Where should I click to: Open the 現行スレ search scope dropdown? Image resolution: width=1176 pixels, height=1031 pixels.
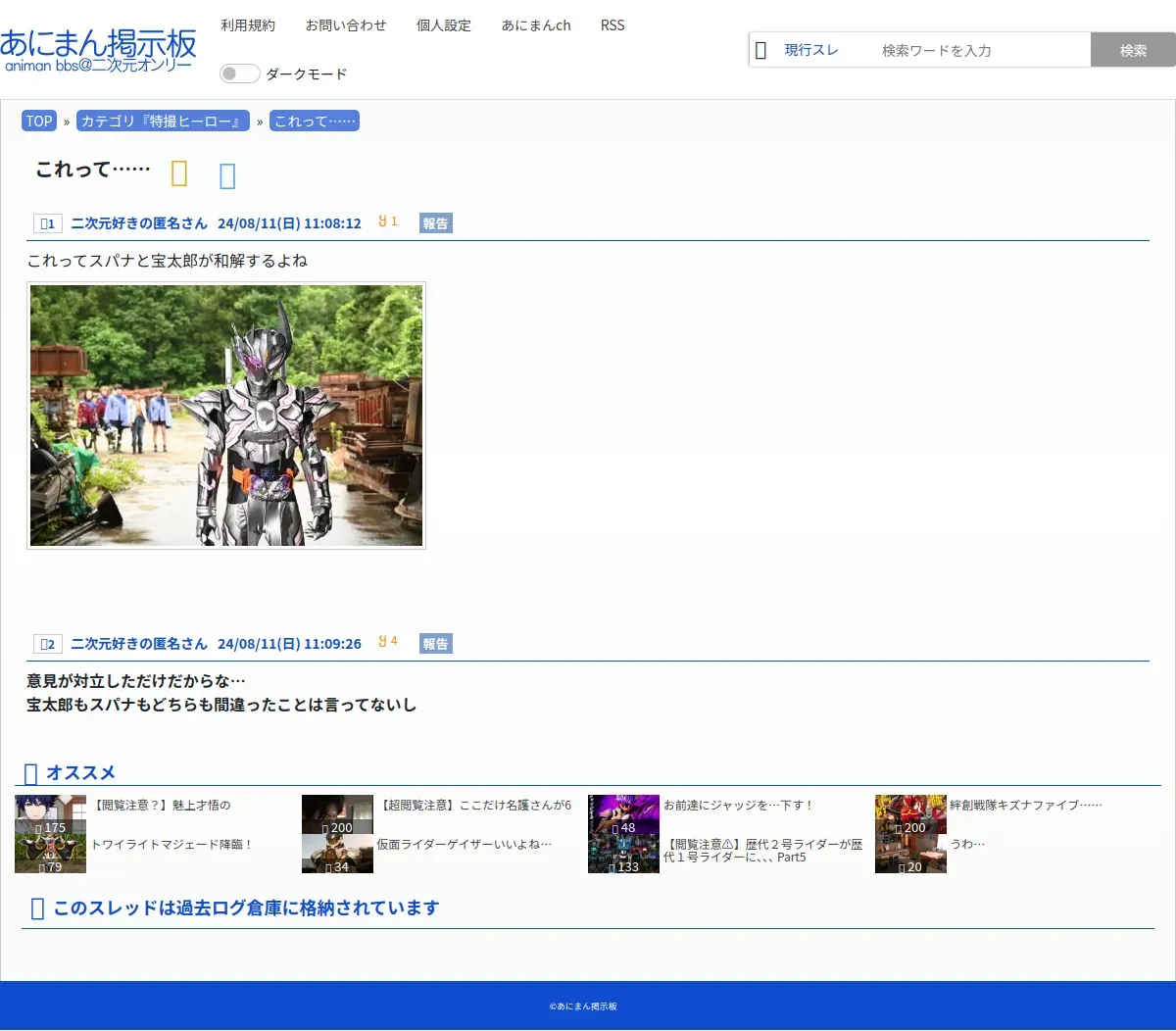point(811,50)
